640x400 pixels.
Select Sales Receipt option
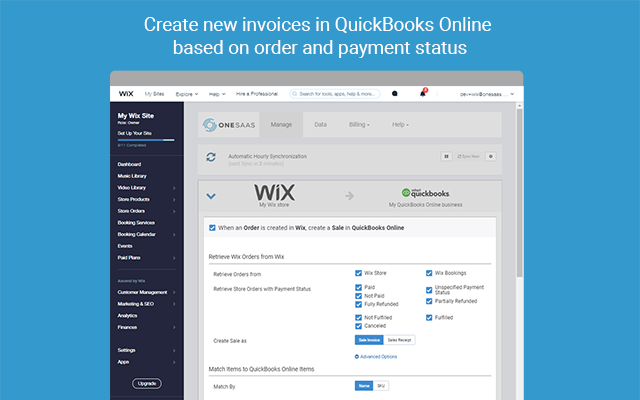399,340
